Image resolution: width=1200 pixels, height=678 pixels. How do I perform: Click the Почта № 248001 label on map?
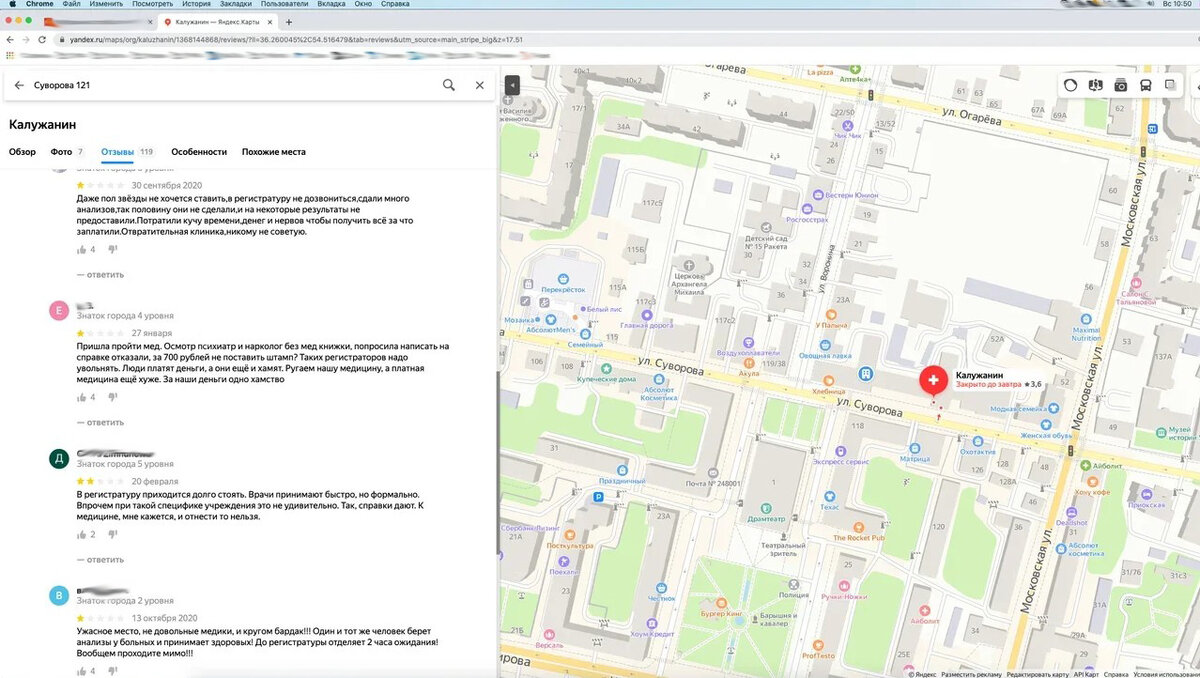pos(715,483)
